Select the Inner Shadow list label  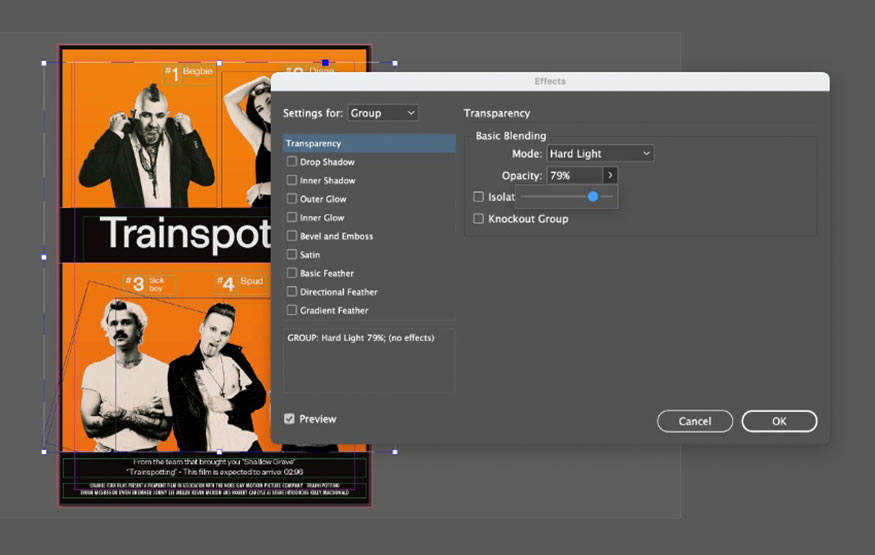328,180
